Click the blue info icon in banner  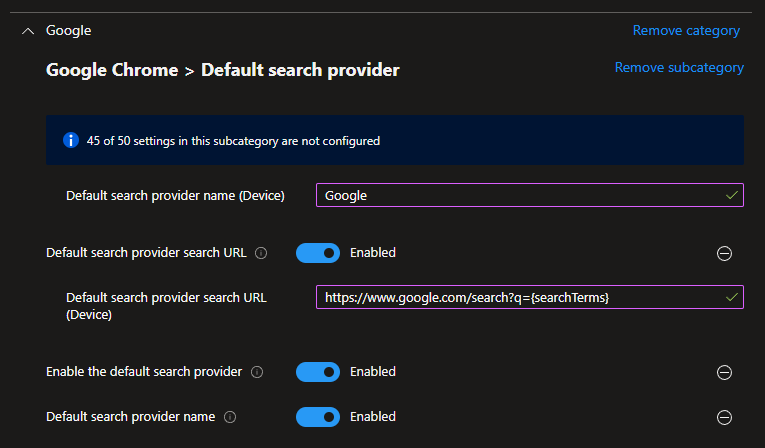tap(71, 140)
